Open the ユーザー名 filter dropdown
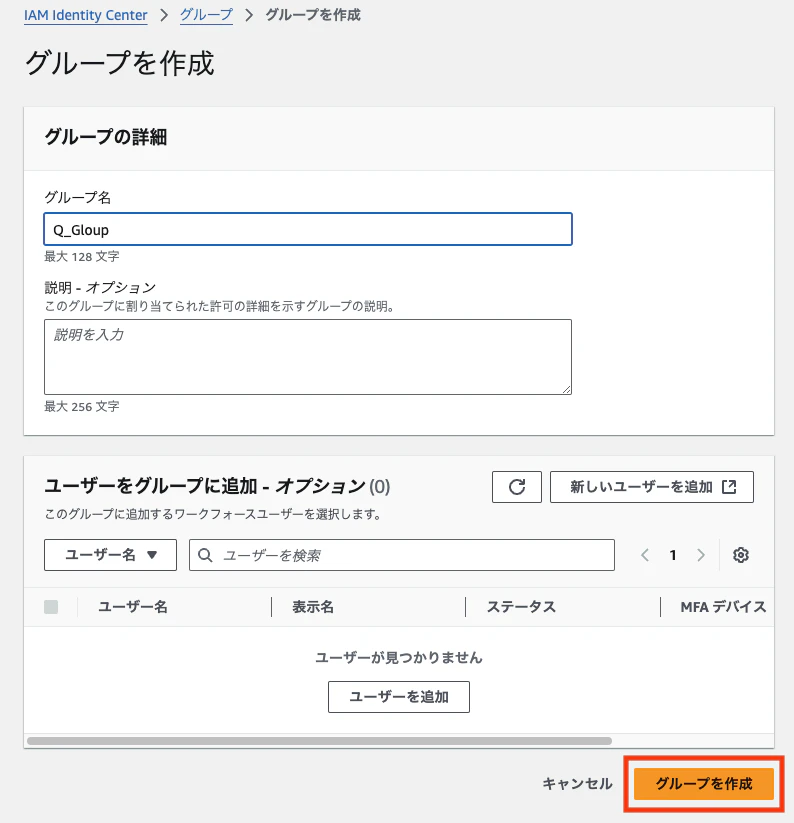Viewport: 794px width, 823px height. (x=110, y=555)
